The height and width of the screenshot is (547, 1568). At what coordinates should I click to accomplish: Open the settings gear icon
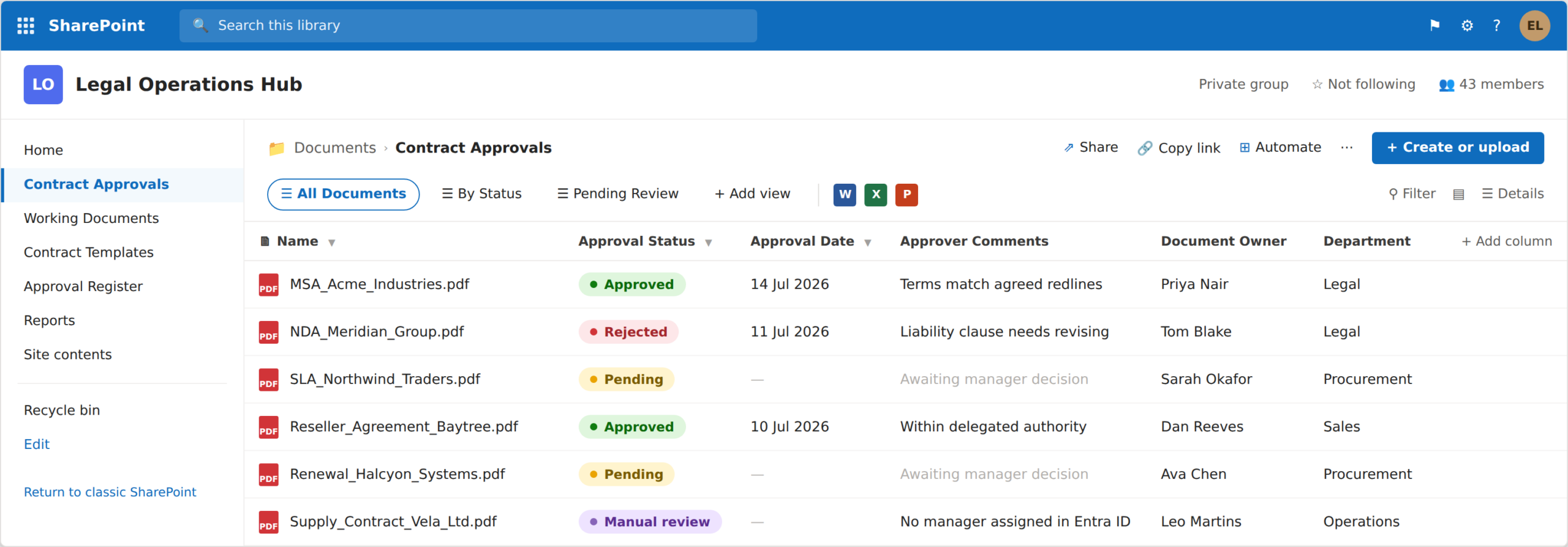click(1467, 26)
